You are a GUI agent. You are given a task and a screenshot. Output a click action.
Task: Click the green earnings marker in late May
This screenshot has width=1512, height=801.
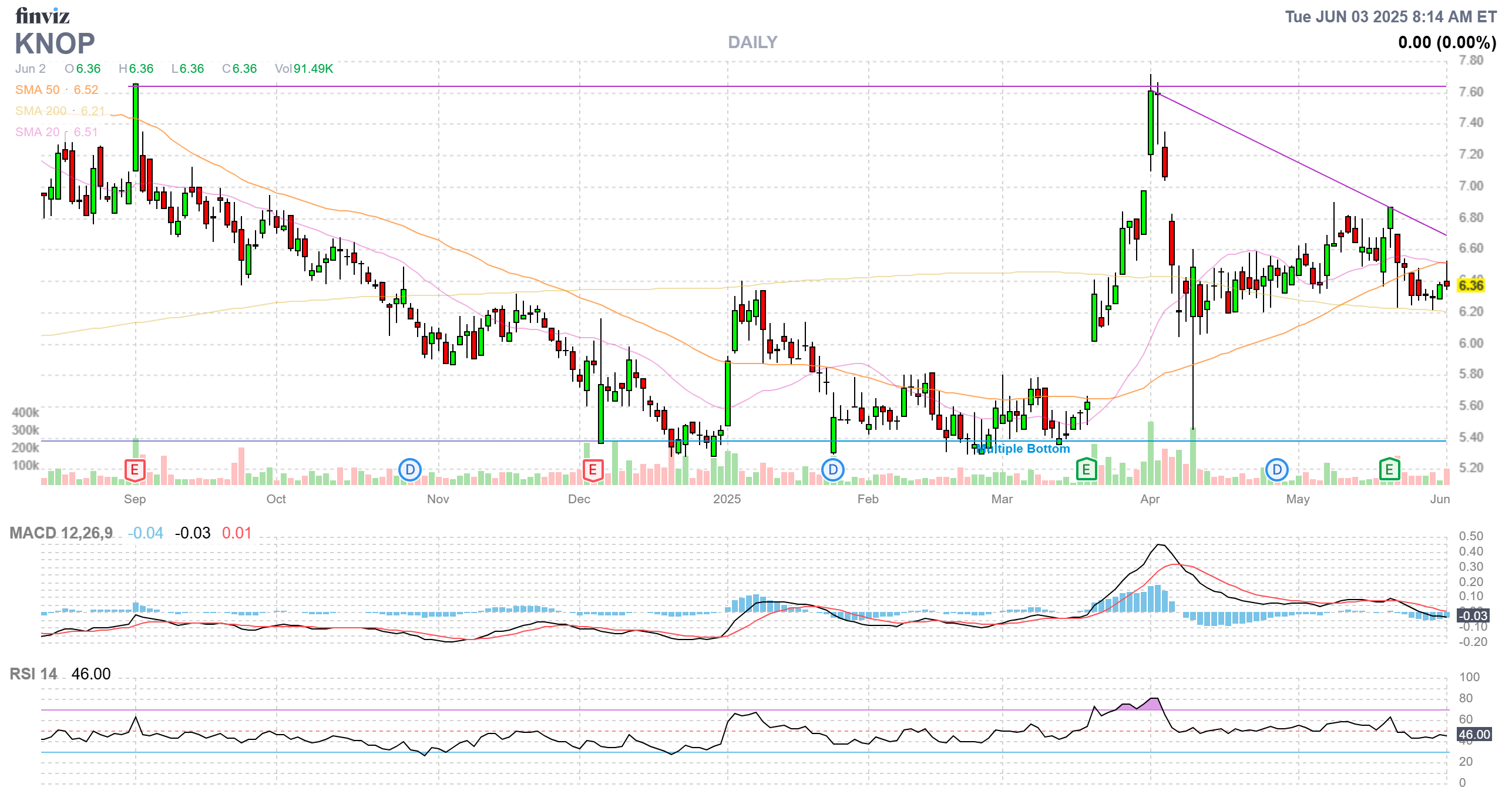pos(1389,469)
